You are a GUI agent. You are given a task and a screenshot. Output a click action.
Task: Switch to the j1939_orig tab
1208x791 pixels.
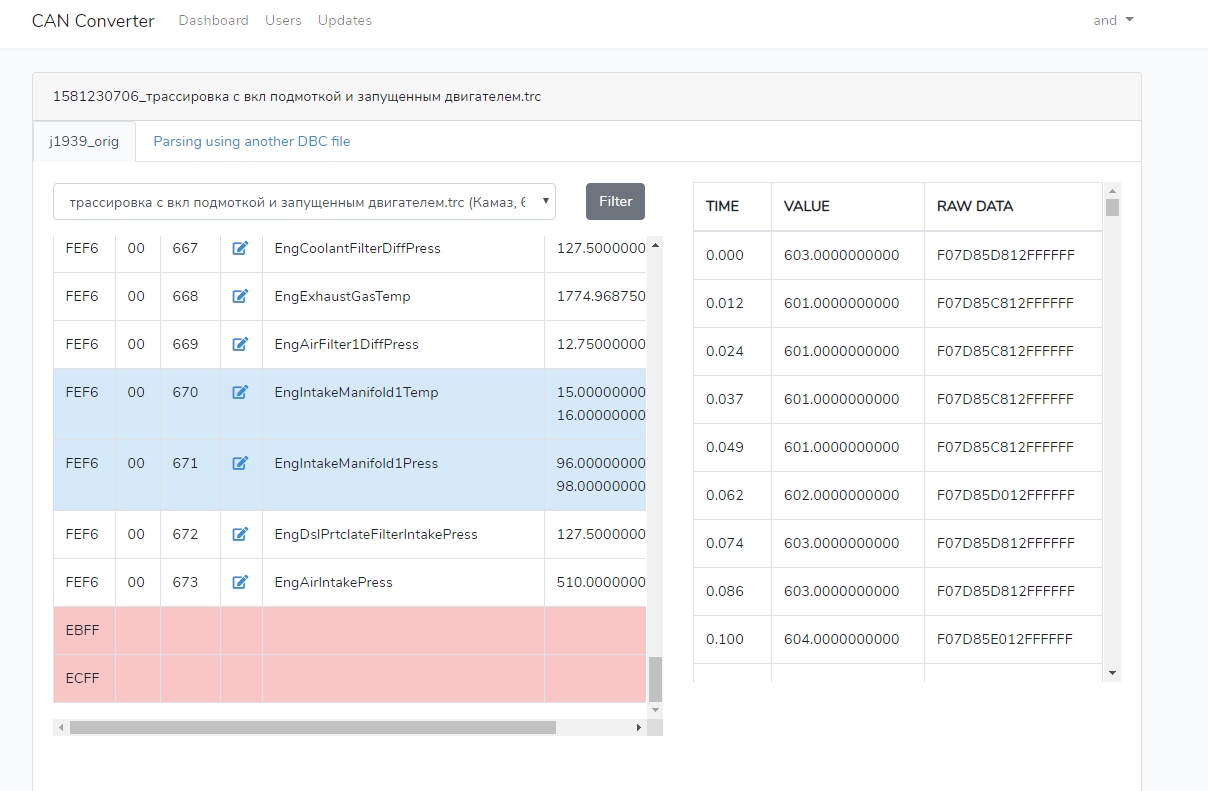click(x=84, y=141)
